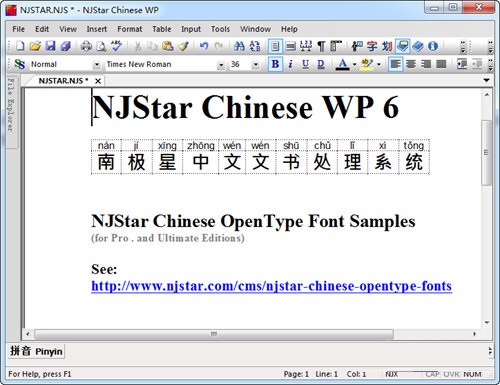Open Find with the binoculars icon
The image size is (500, 385).
coord(239,46)
